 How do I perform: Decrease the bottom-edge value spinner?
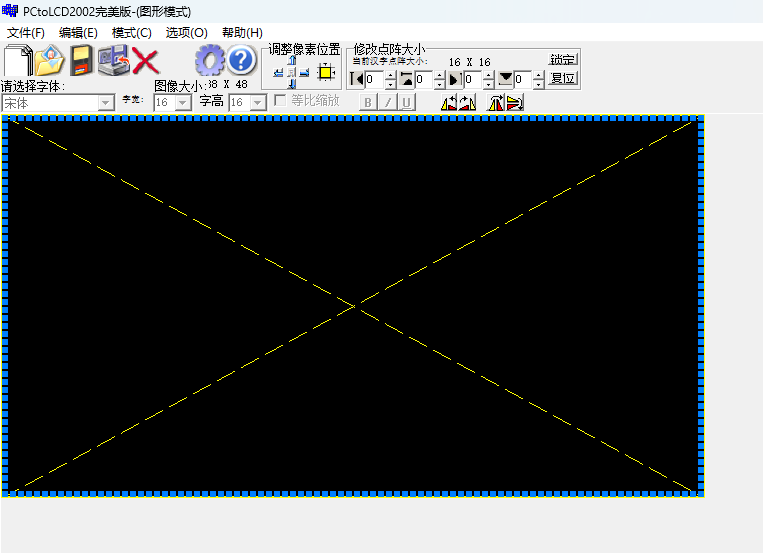point(538,84)
